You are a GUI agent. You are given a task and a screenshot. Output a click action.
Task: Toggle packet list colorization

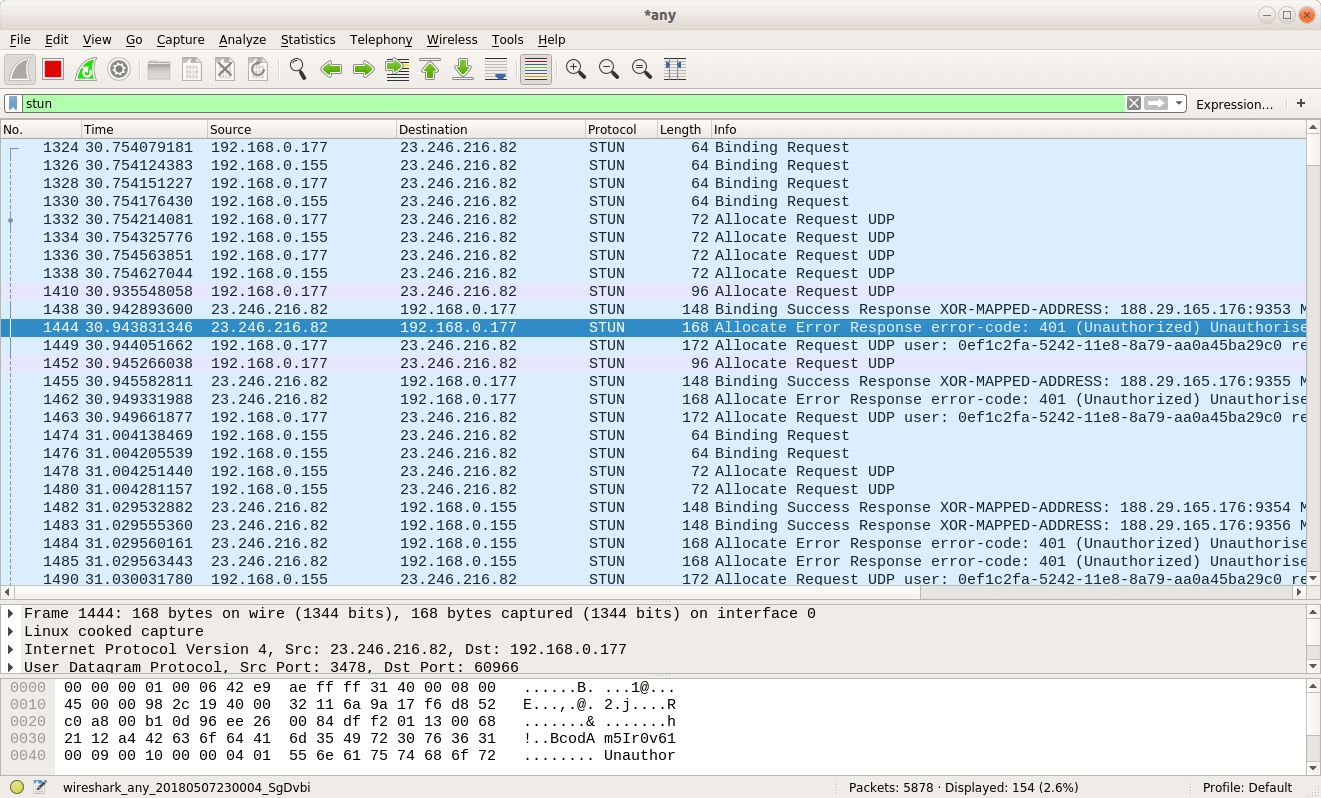(536, 69)
